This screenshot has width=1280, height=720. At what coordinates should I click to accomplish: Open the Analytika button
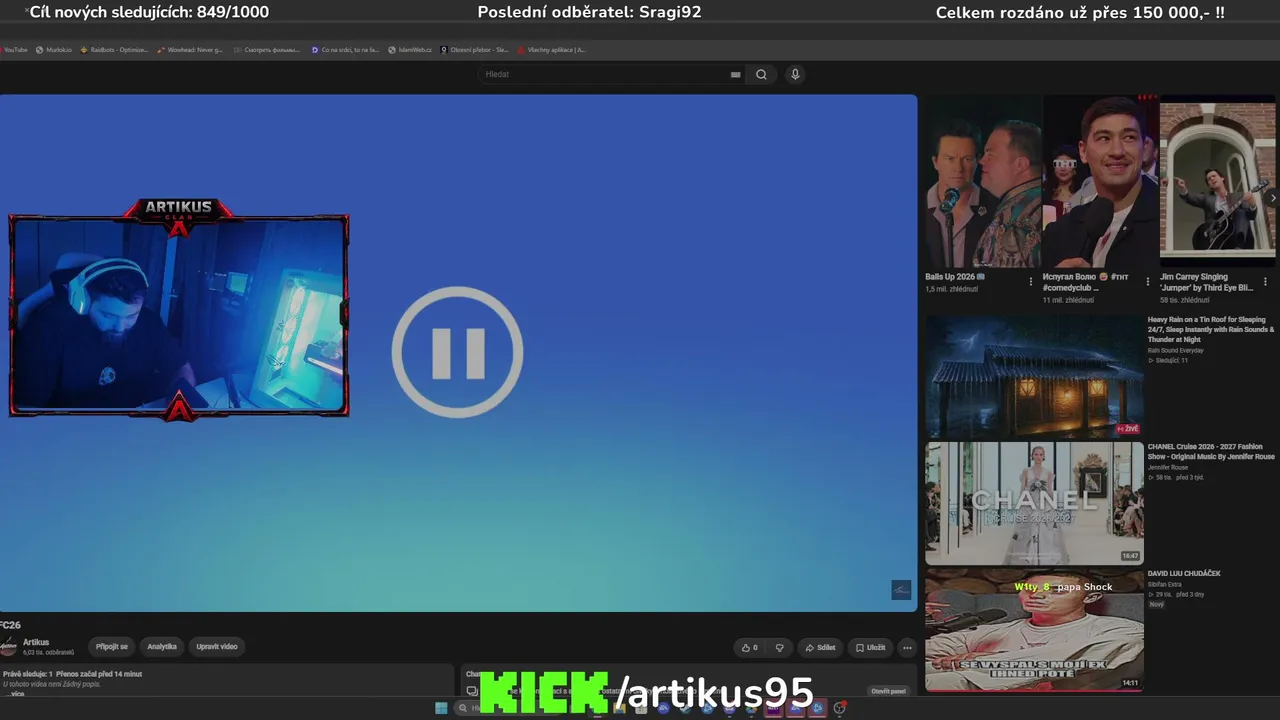pyautogui.click(x=162, y=647)
